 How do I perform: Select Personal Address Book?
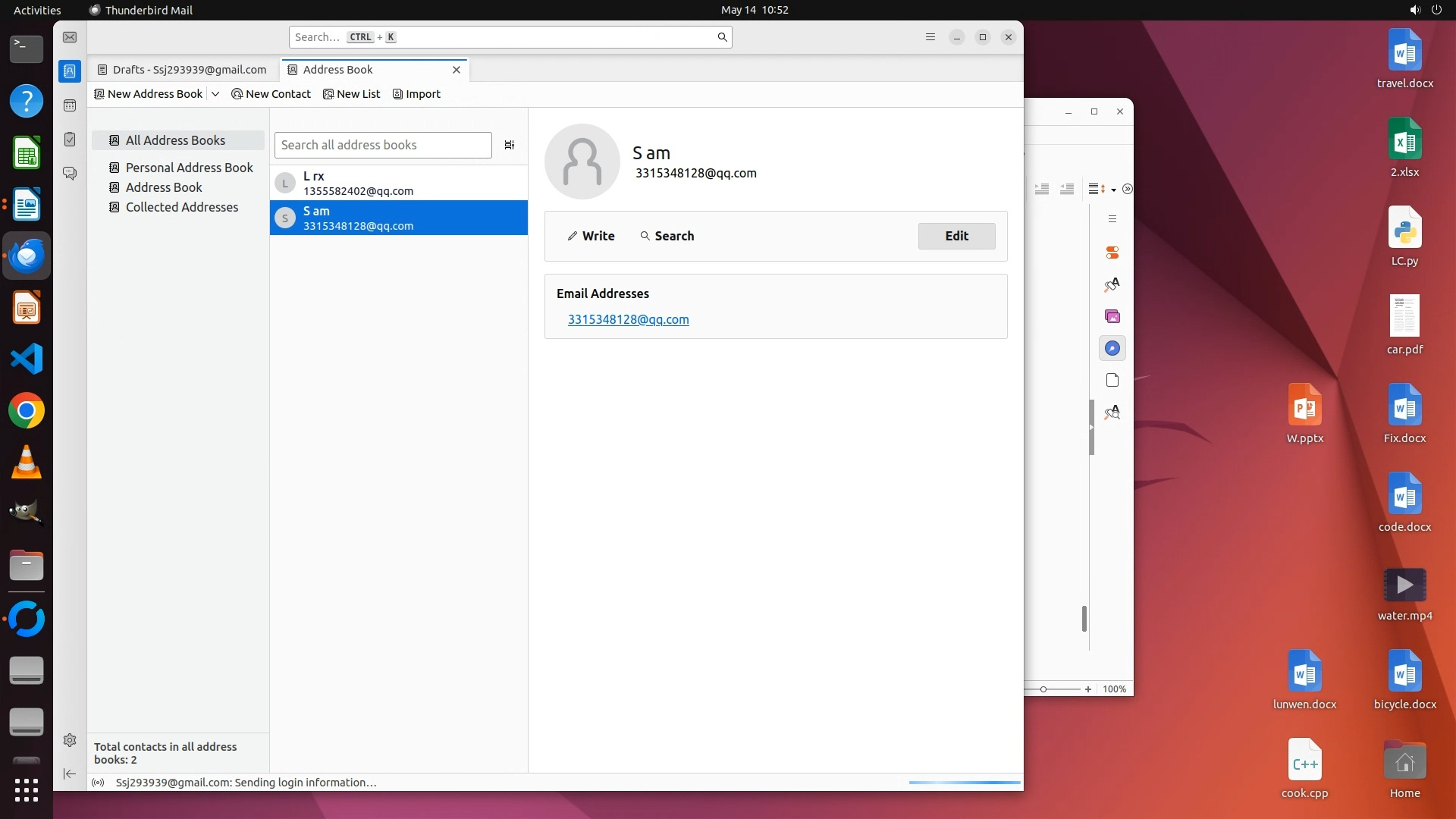pyautogui.click(x=189, y=168)
